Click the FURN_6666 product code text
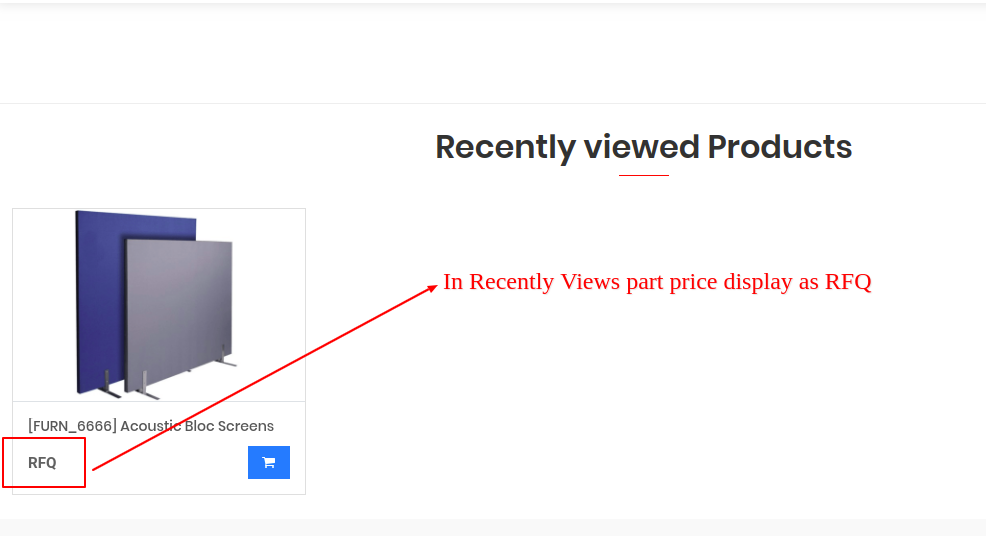986x536 pixels. (72, 426)
